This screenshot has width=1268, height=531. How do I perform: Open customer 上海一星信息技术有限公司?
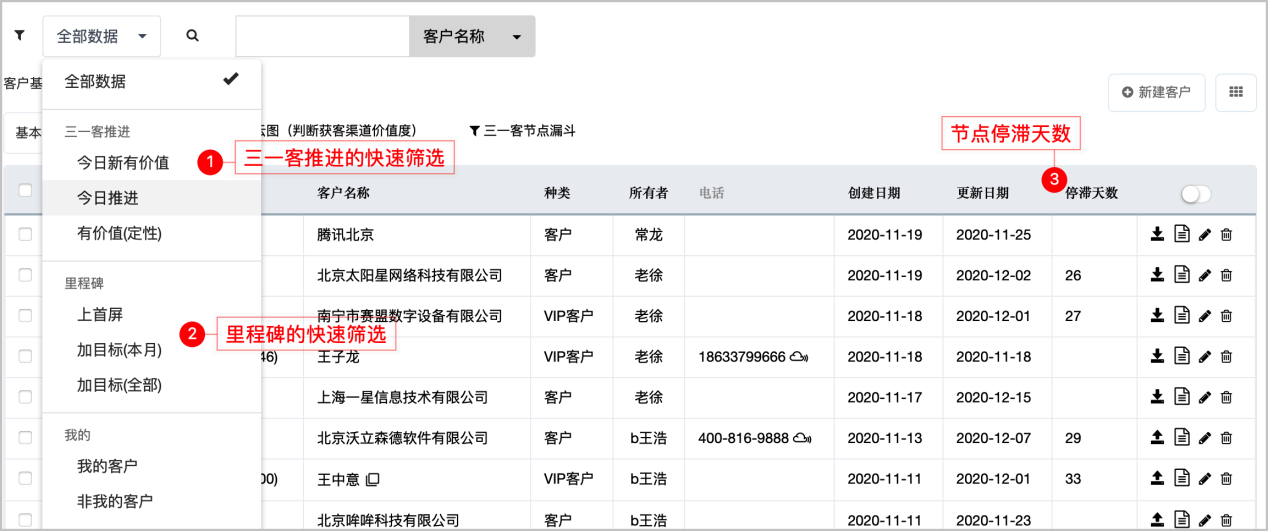click(x=402, y=397)
